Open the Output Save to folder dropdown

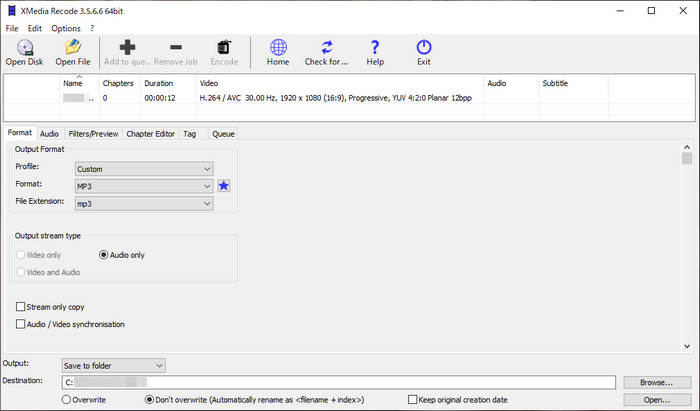113,365
